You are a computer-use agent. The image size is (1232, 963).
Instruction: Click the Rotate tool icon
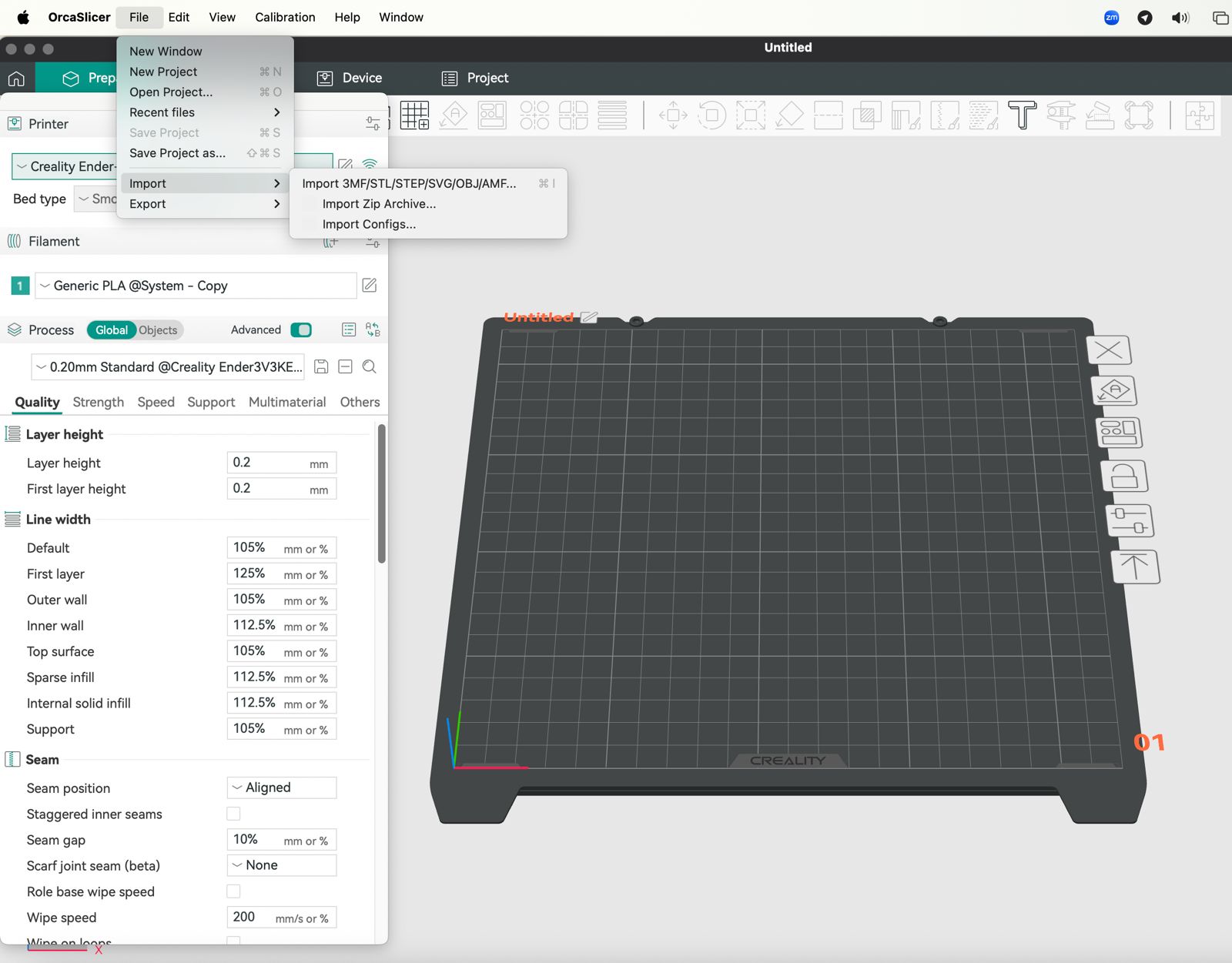pyautogui.click(x=711, y=115)
